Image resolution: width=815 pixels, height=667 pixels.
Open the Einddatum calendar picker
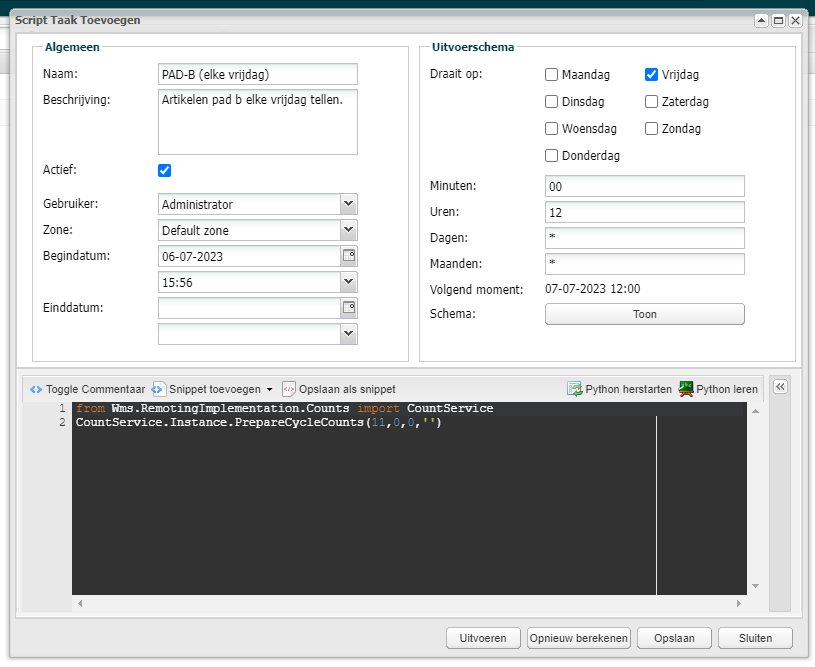pyautogui.click(x=349, y=308)
